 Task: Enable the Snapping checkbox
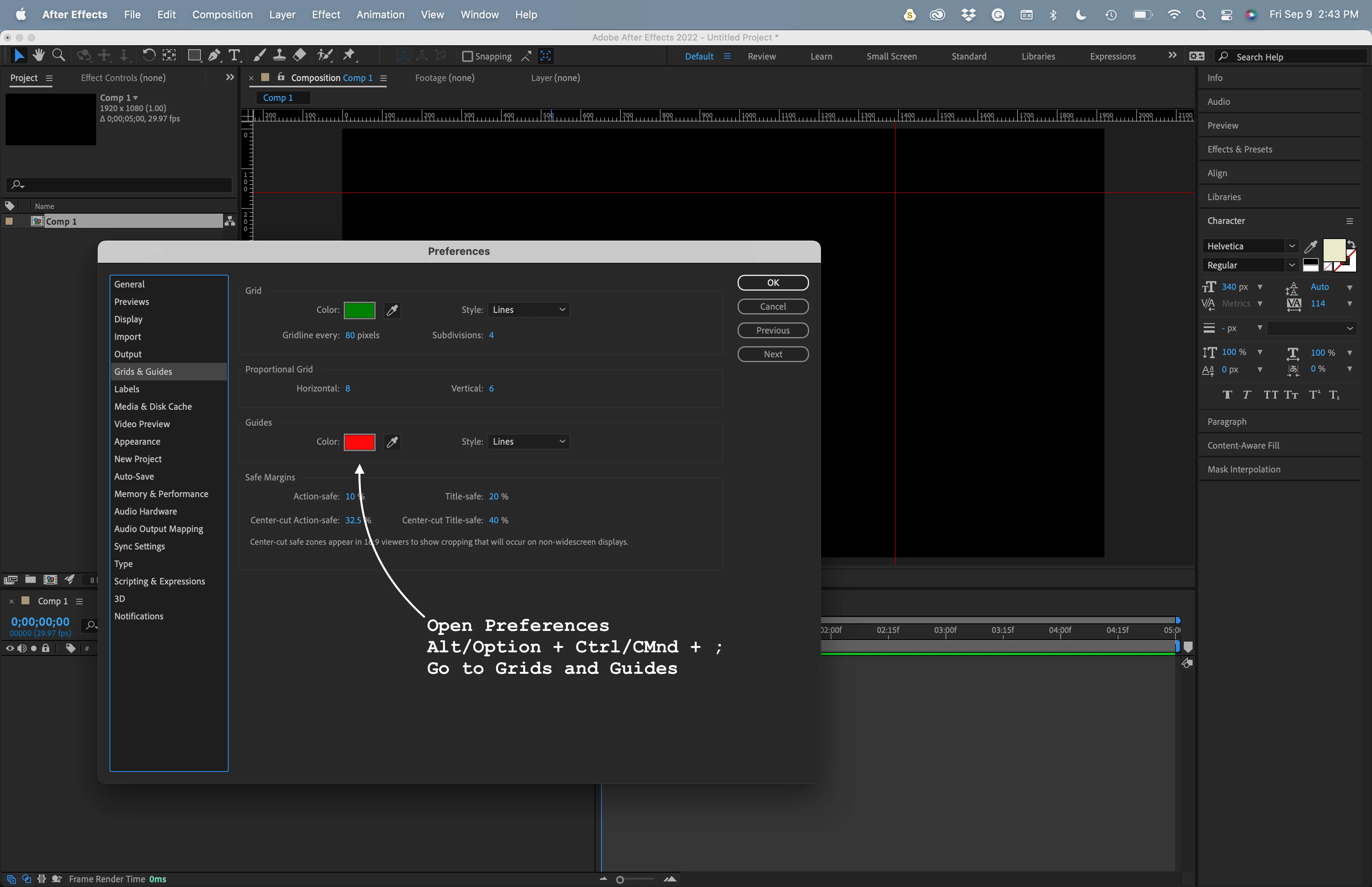(468, 56)
